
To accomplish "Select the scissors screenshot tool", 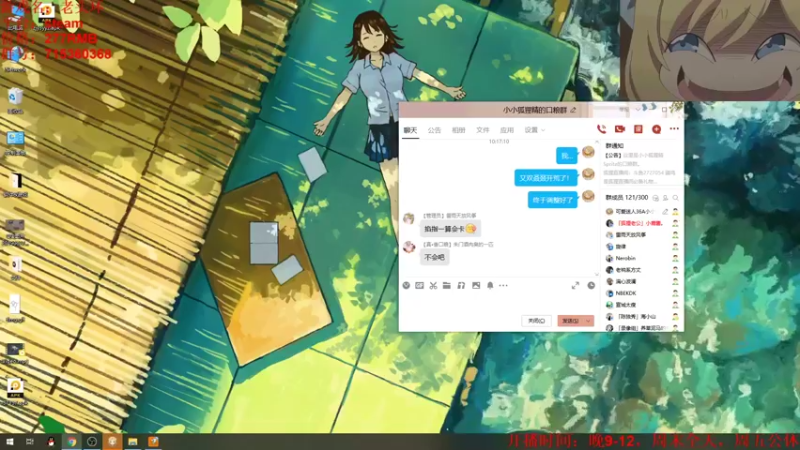I will [433, 286].
